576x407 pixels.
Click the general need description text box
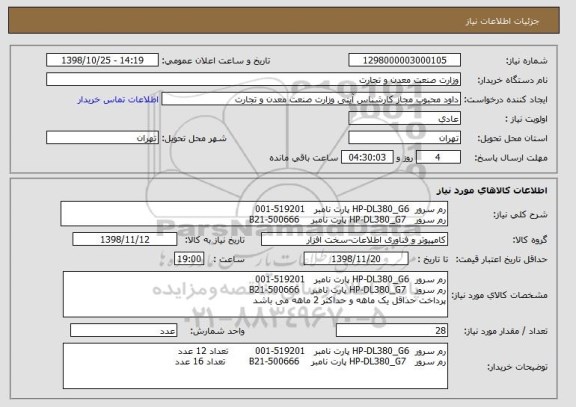(x=254, y=214)
